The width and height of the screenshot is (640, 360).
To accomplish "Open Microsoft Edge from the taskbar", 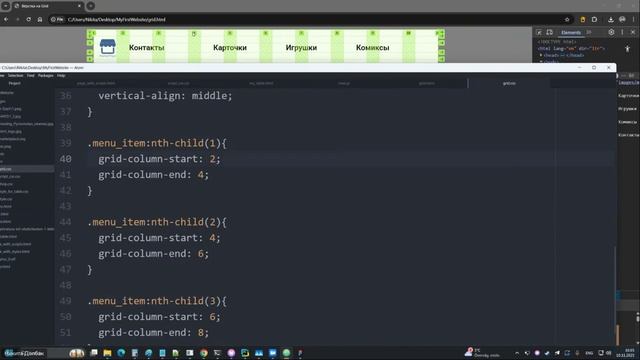I will [121, 353].
